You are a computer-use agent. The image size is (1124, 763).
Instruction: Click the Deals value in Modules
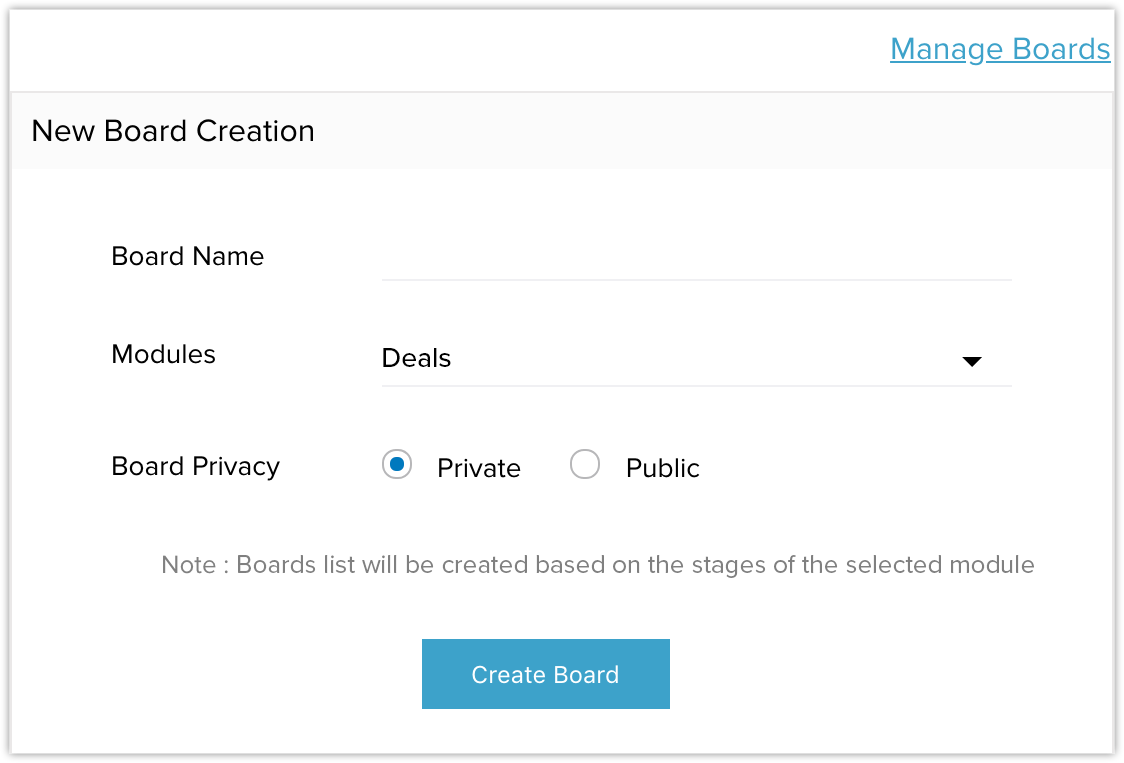click(417, 358)
